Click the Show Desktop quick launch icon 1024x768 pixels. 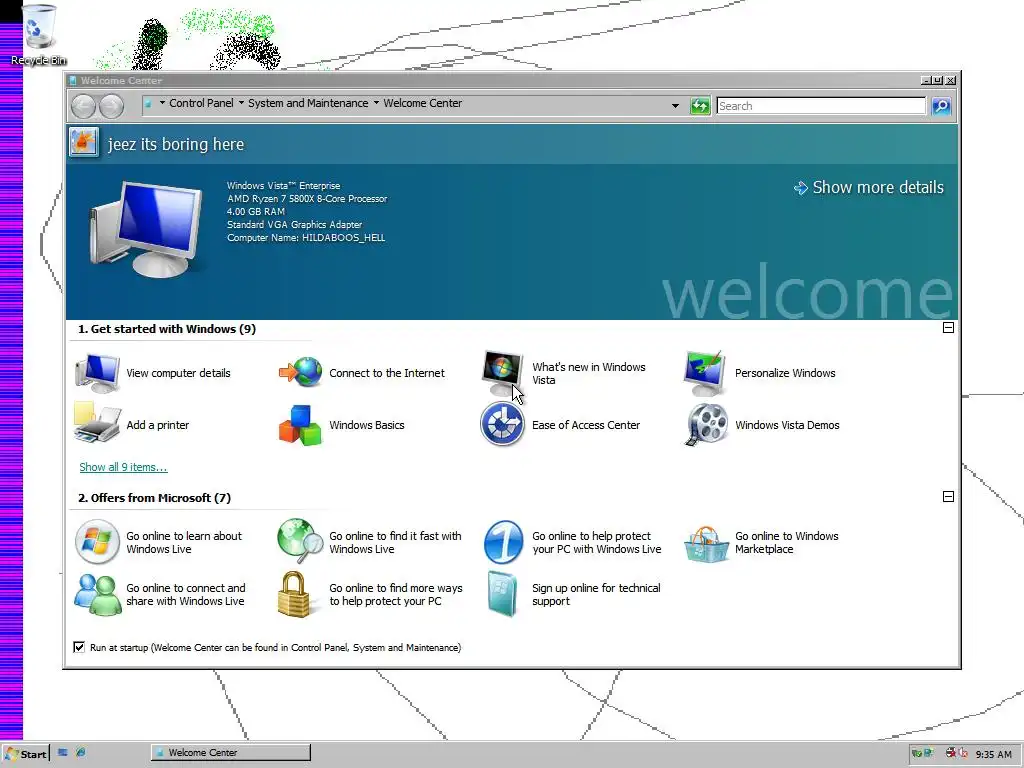(63, 753)
